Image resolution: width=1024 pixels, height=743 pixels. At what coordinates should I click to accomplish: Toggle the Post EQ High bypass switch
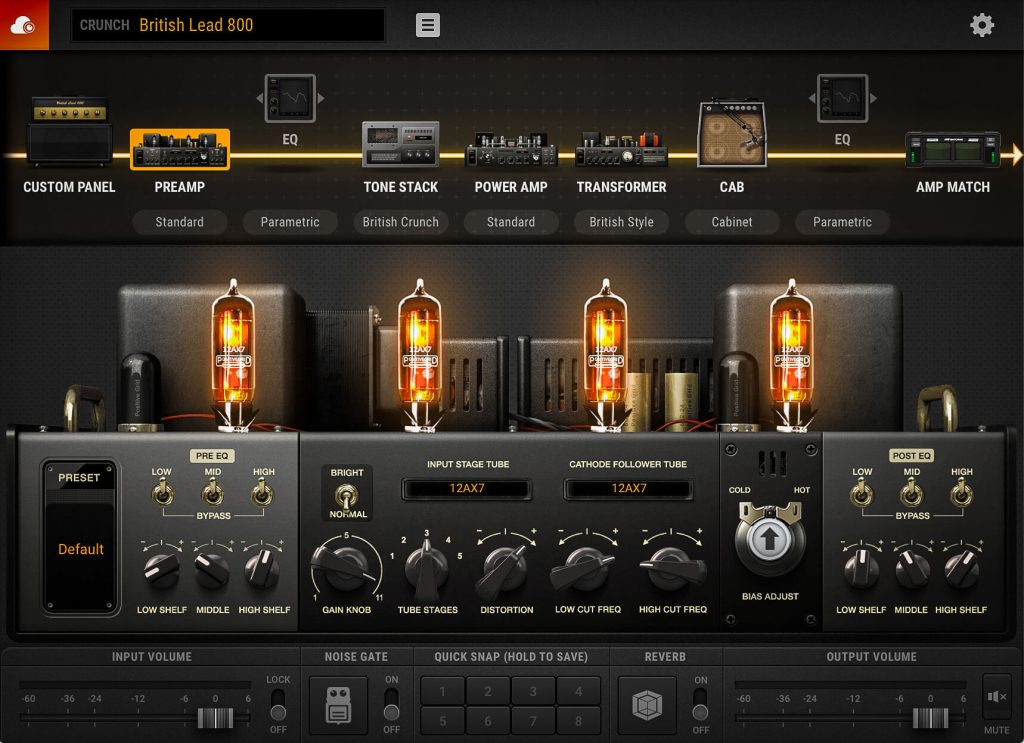[x=961, y=493]
